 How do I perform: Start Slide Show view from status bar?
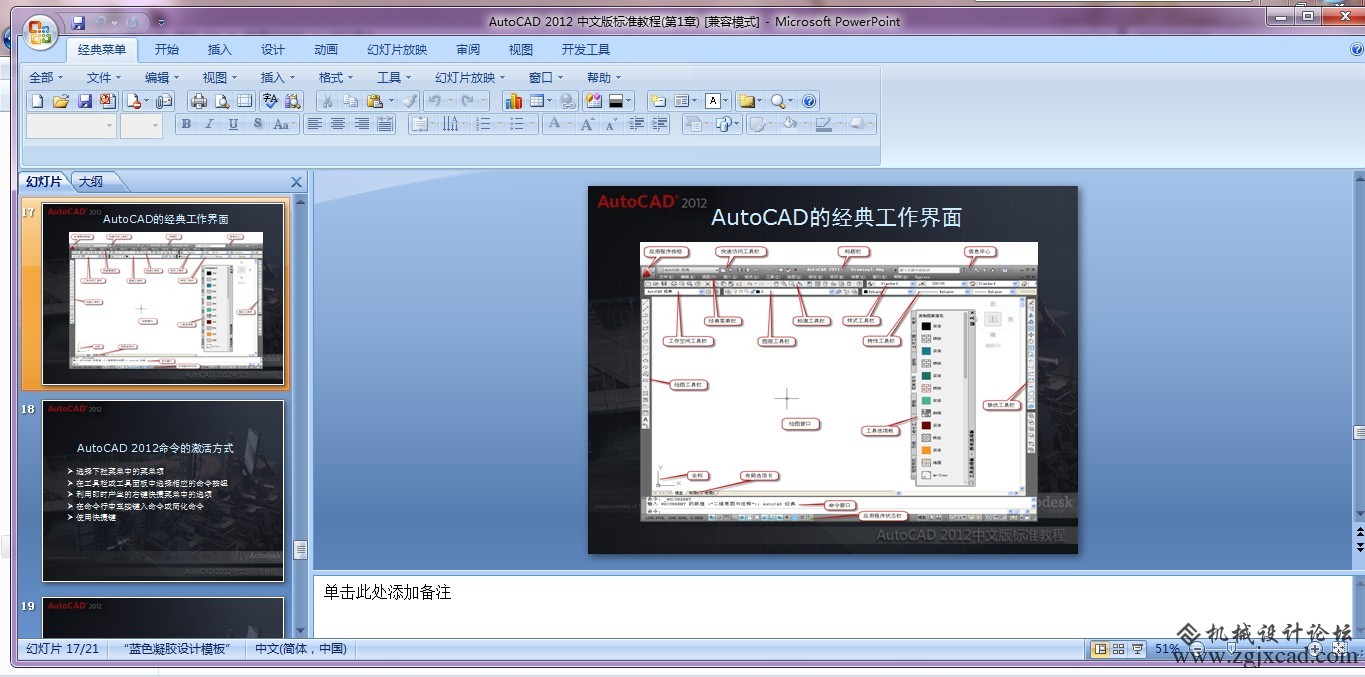(1138, 649)
